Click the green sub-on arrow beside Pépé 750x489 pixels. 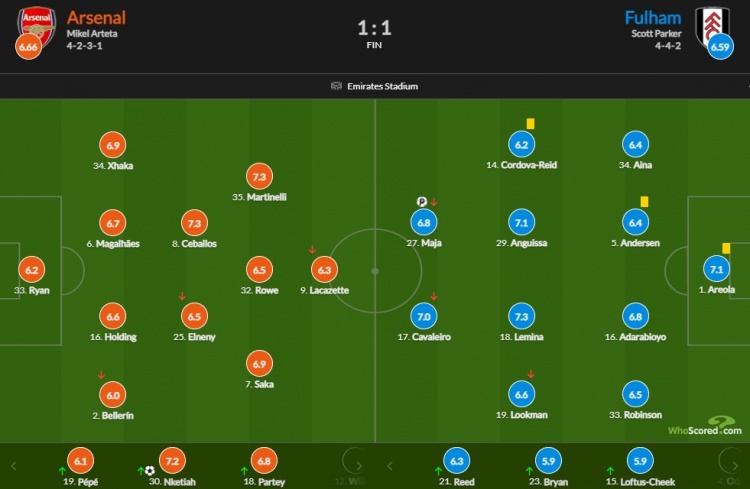point(62,471)
